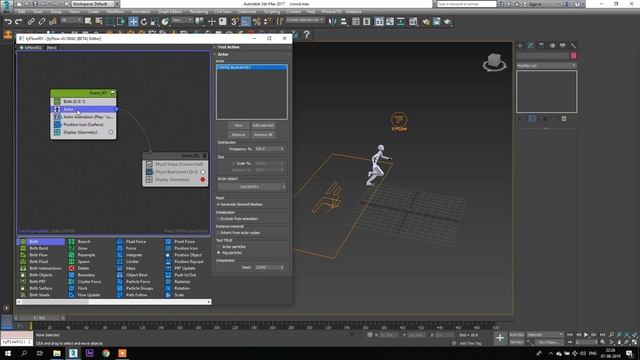The width and height of the screenshot is (640, 360).
Task: Click the Actor object picker button
Action: [250, 187]
